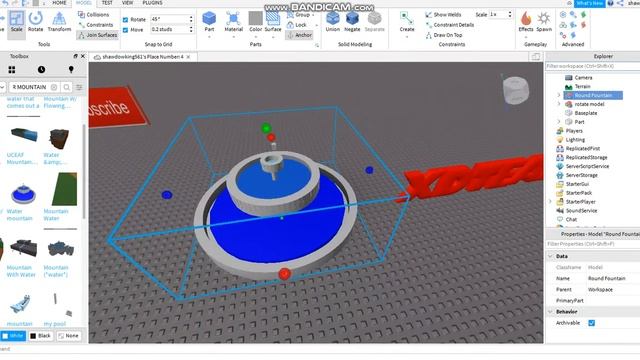The height and width of the screenshot is (360, 640).
Task: Clear the Toolbox search text
Action: tap(54, 87)
